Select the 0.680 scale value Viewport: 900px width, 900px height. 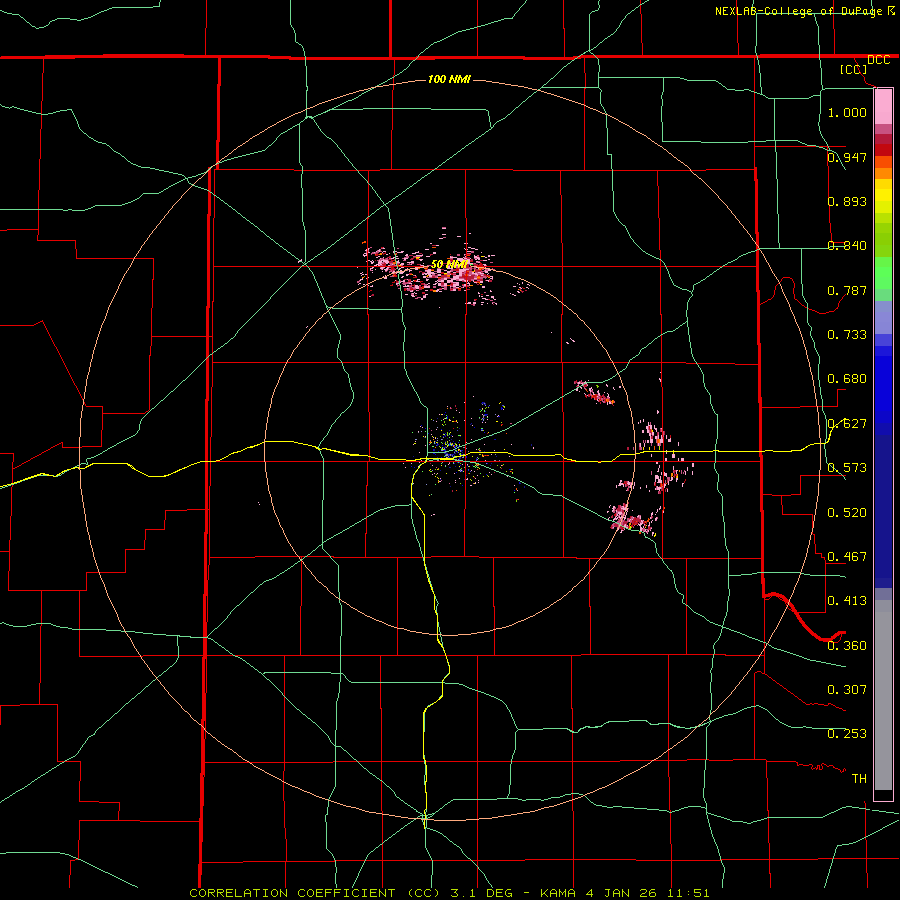click(x=847, y=378)
